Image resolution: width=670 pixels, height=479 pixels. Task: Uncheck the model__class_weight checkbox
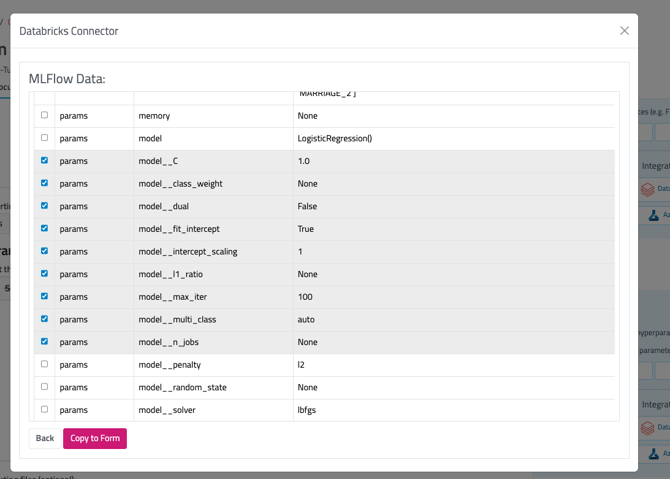point(44,183)
